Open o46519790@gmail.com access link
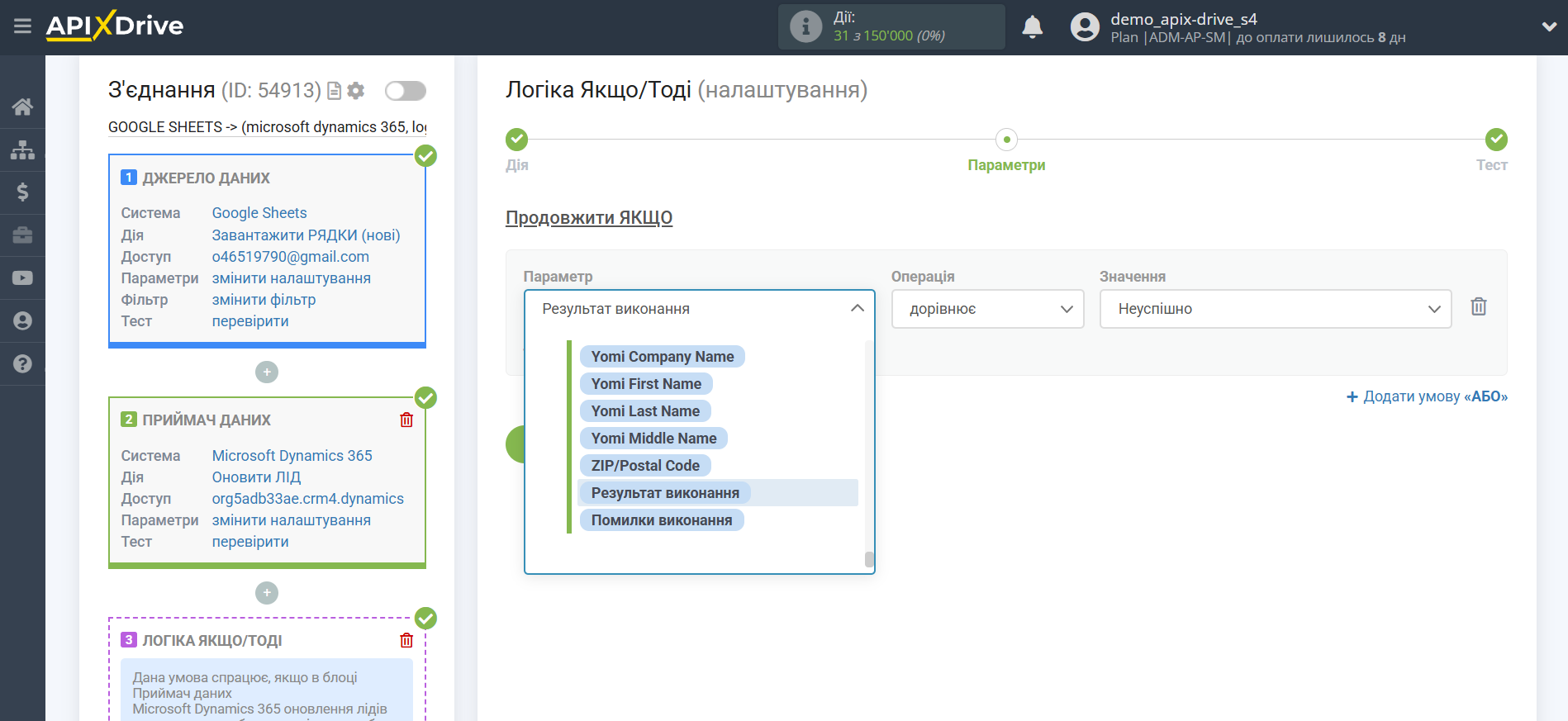The height and width of the screenshot is (721, 1568). point(290,257)
